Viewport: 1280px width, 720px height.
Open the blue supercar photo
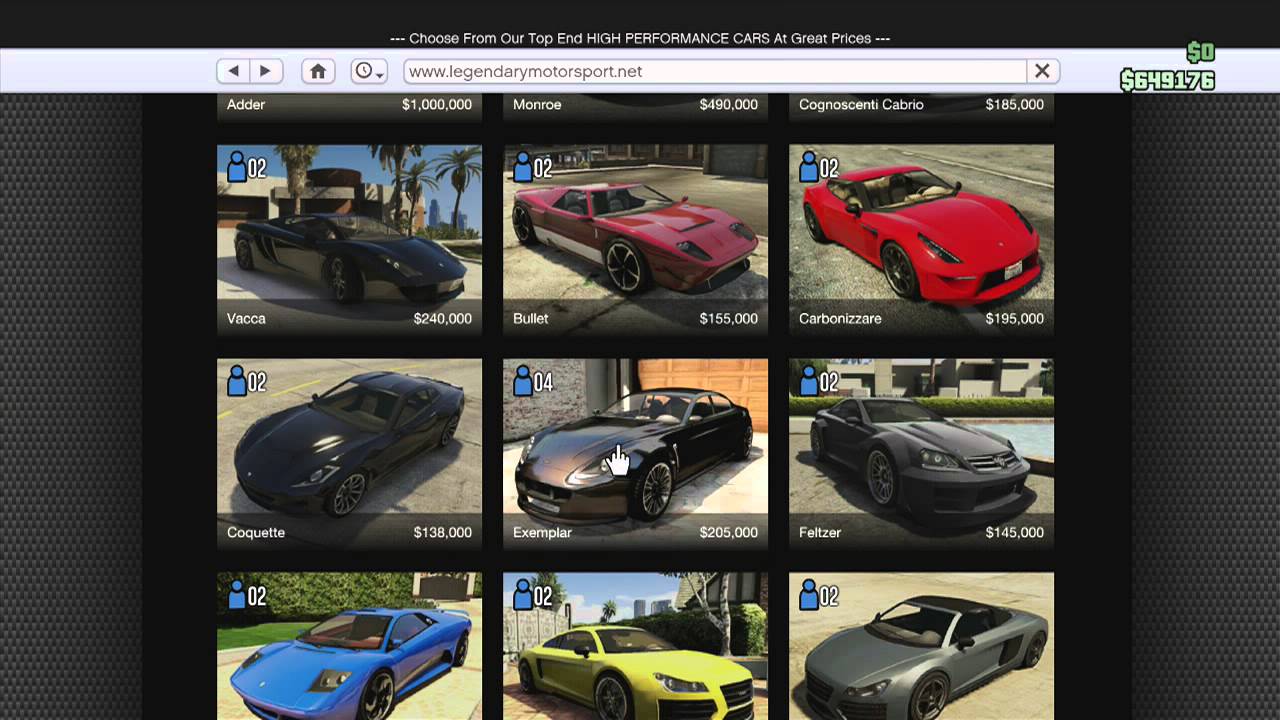[349, 646]
